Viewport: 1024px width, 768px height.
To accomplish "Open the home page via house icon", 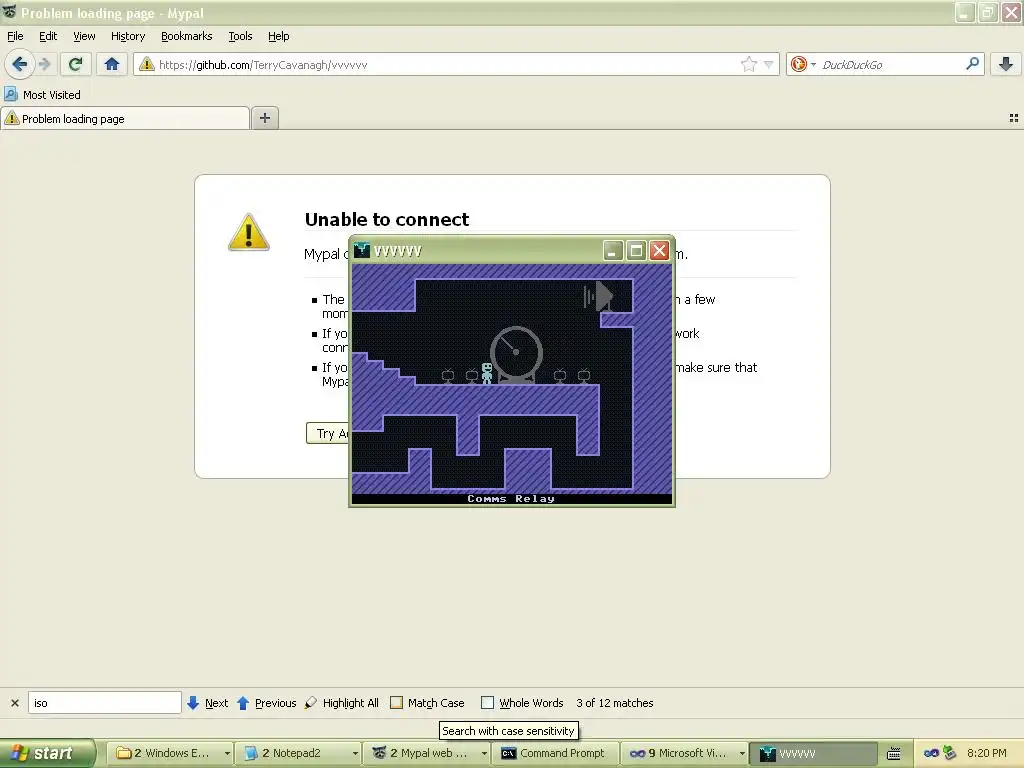I will [112, 64].
